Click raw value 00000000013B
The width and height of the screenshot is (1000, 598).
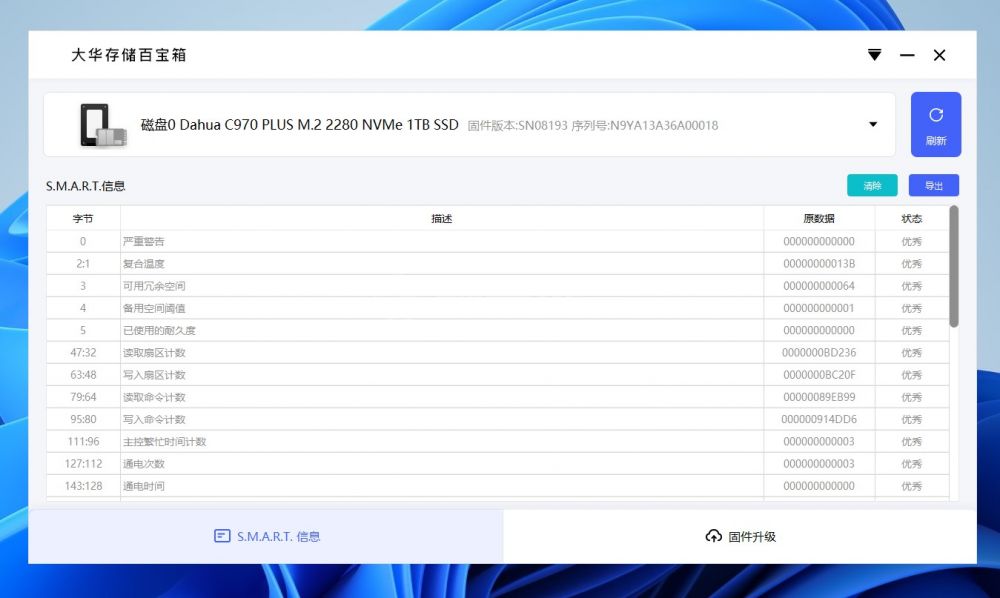819,264
